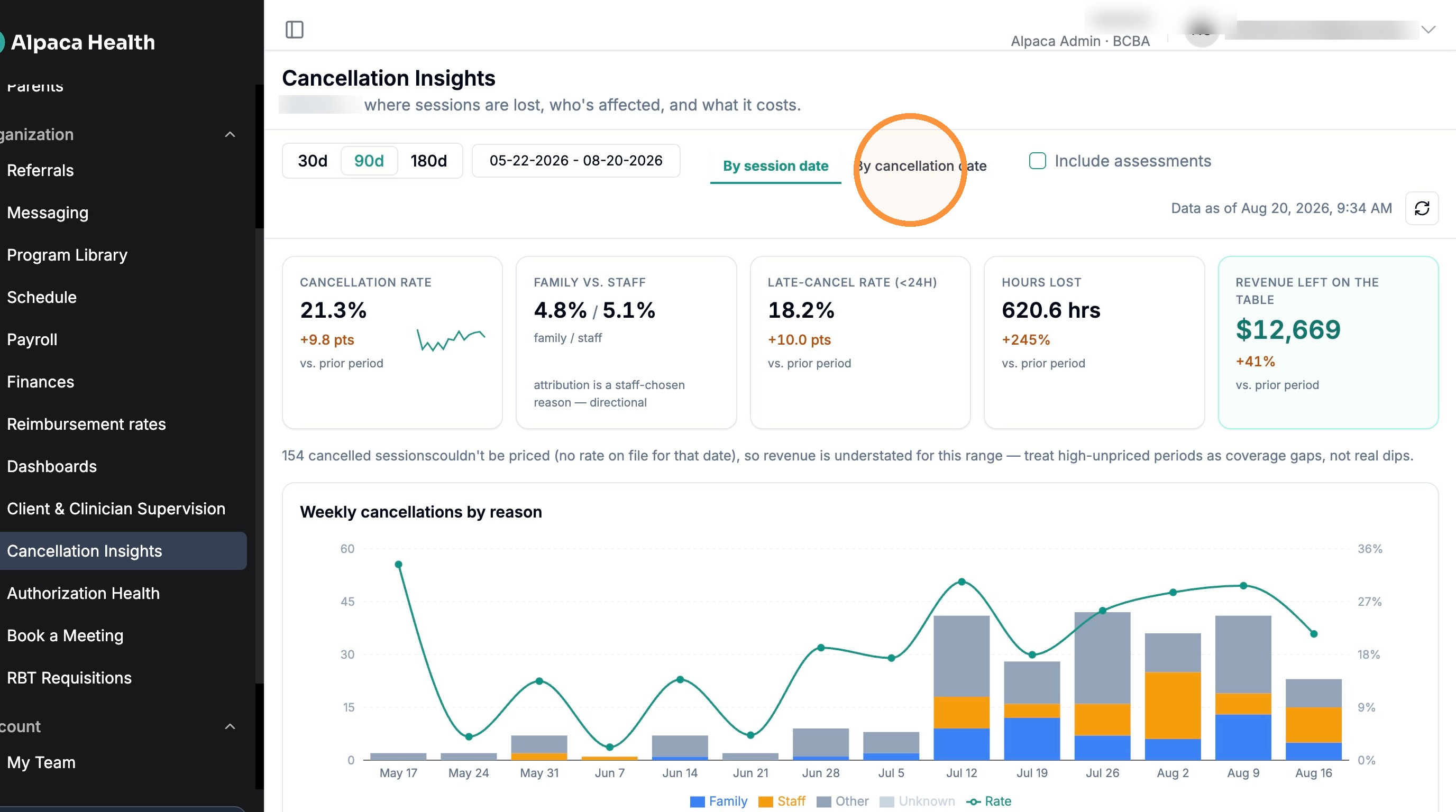Open Referrals in sidebar
Screen dimensions: 1456x812
click(40, 171)
